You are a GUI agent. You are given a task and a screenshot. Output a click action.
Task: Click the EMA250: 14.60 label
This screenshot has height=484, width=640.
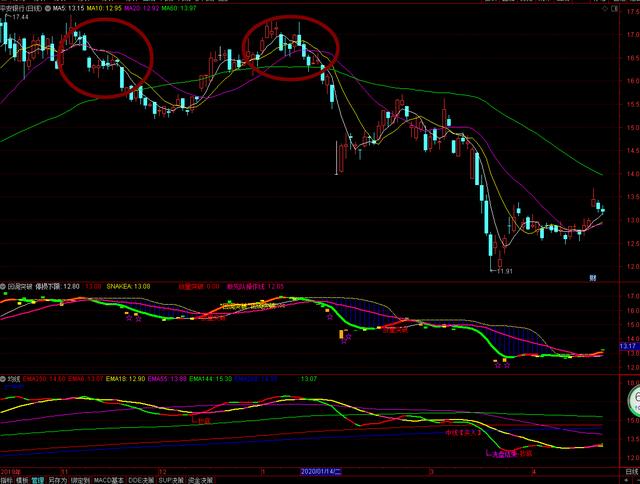click(44, 379)
